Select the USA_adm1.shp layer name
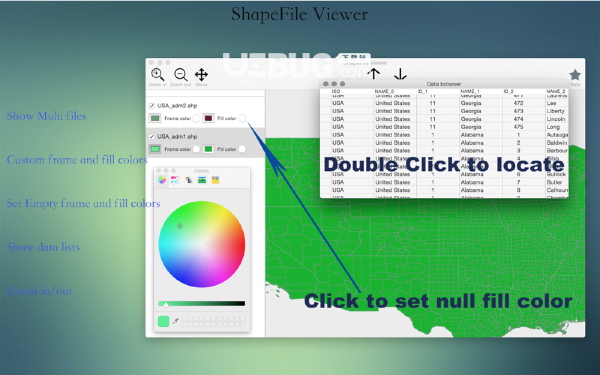This screenshot has height=375, width=600. [x=177, y=137]
